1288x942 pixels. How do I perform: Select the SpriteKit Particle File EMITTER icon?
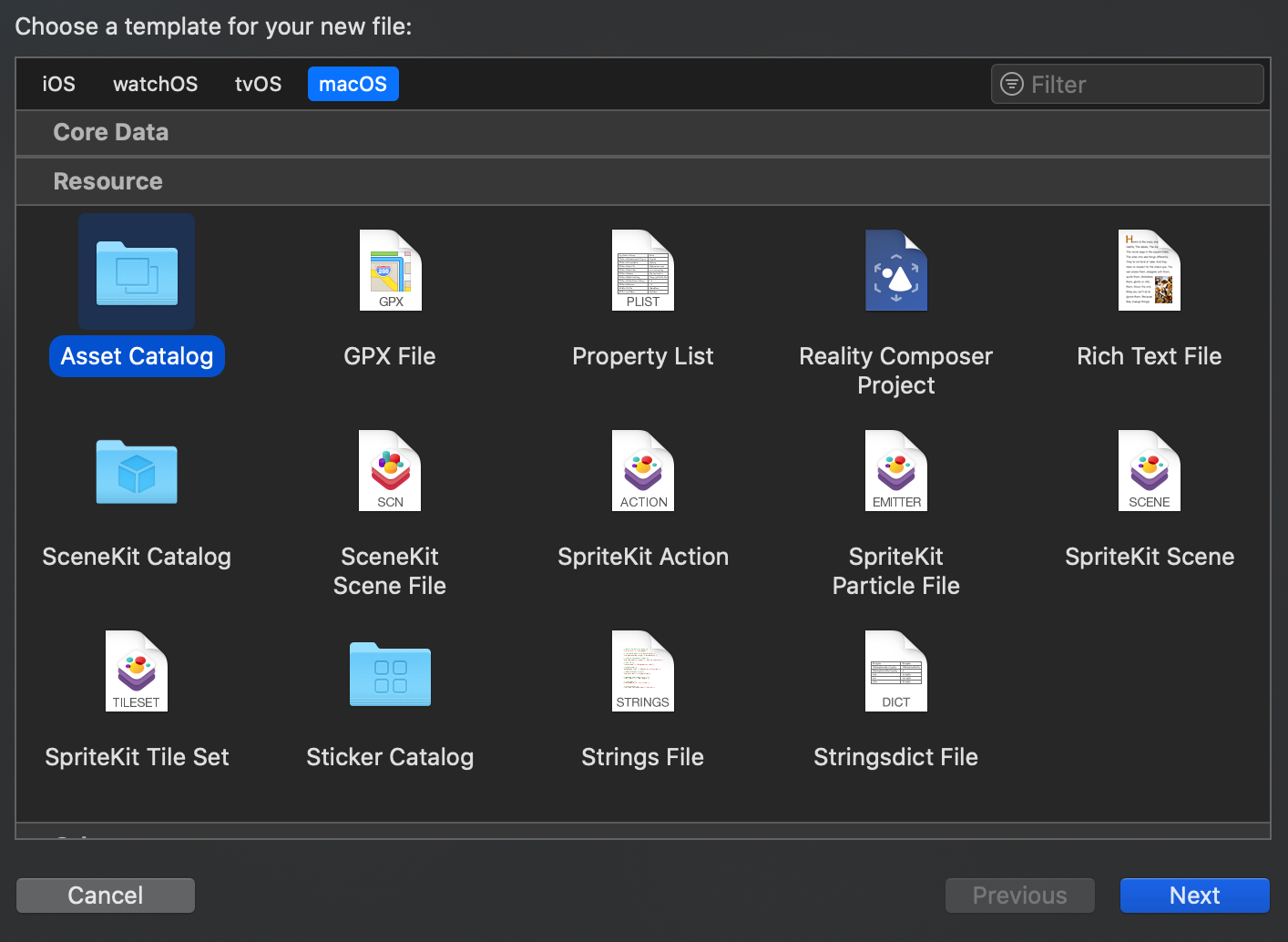[896, 470]
